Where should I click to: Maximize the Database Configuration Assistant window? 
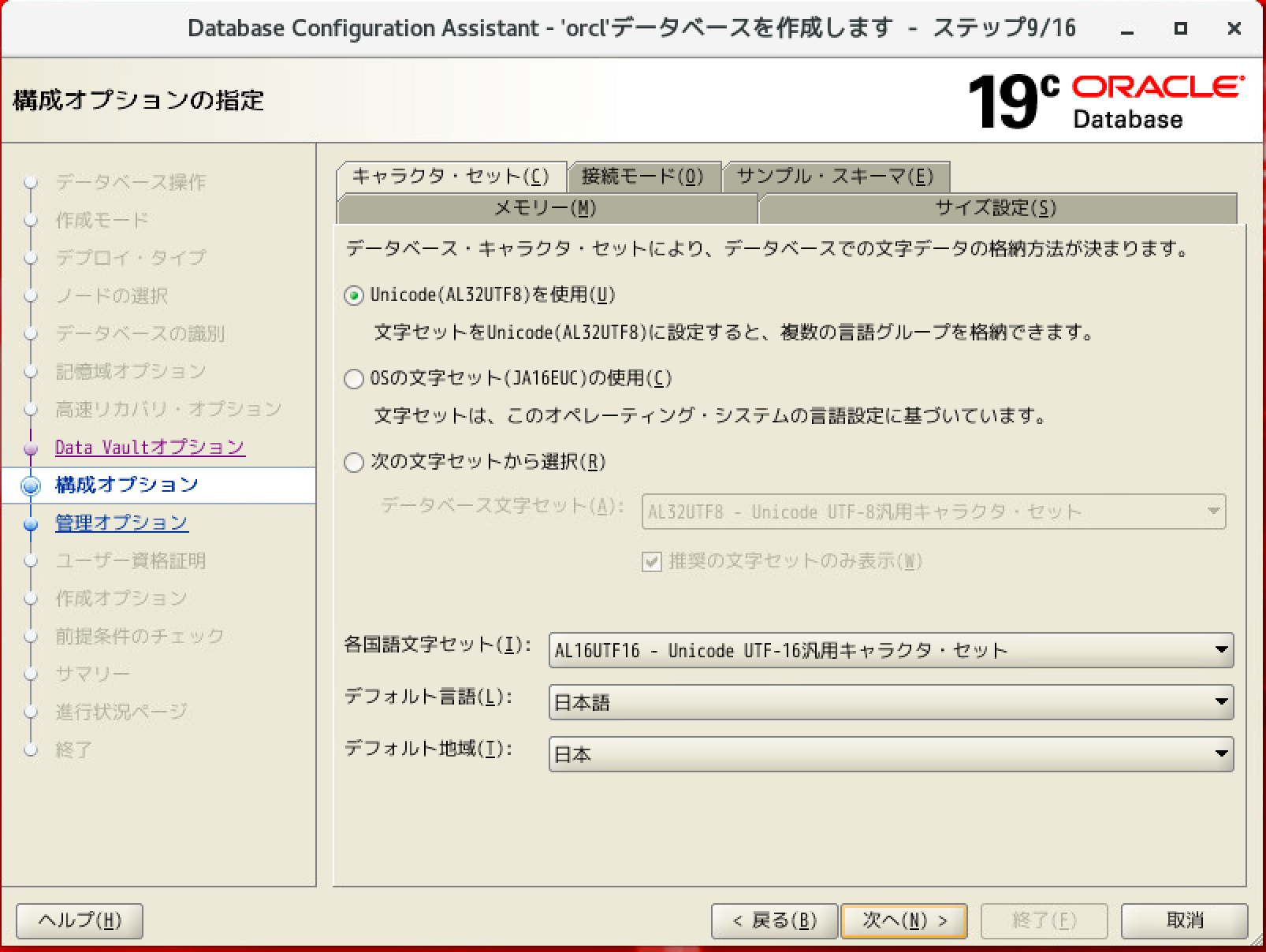pyautogui.click(x=1180, y=29)
